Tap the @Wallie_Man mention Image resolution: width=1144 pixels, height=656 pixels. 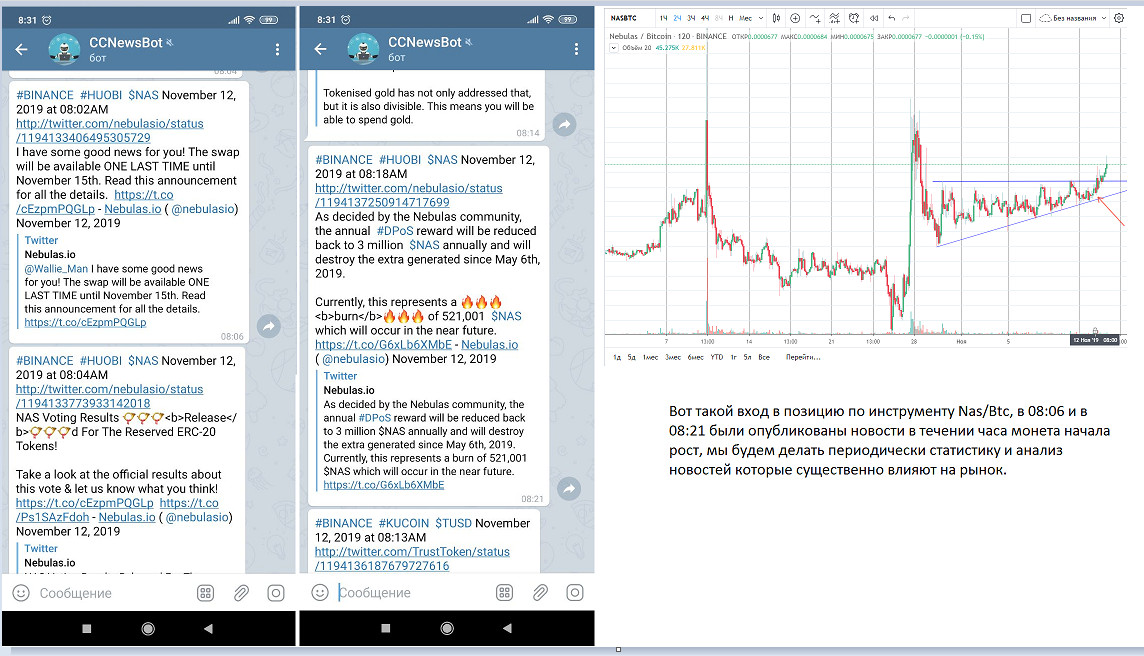click(56, 269)
